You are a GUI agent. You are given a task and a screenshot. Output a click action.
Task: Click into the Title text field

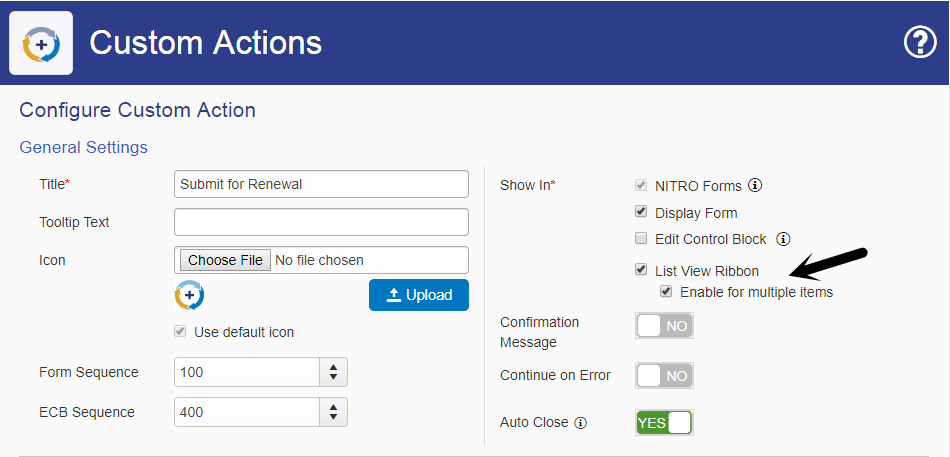tap(321, 184)
